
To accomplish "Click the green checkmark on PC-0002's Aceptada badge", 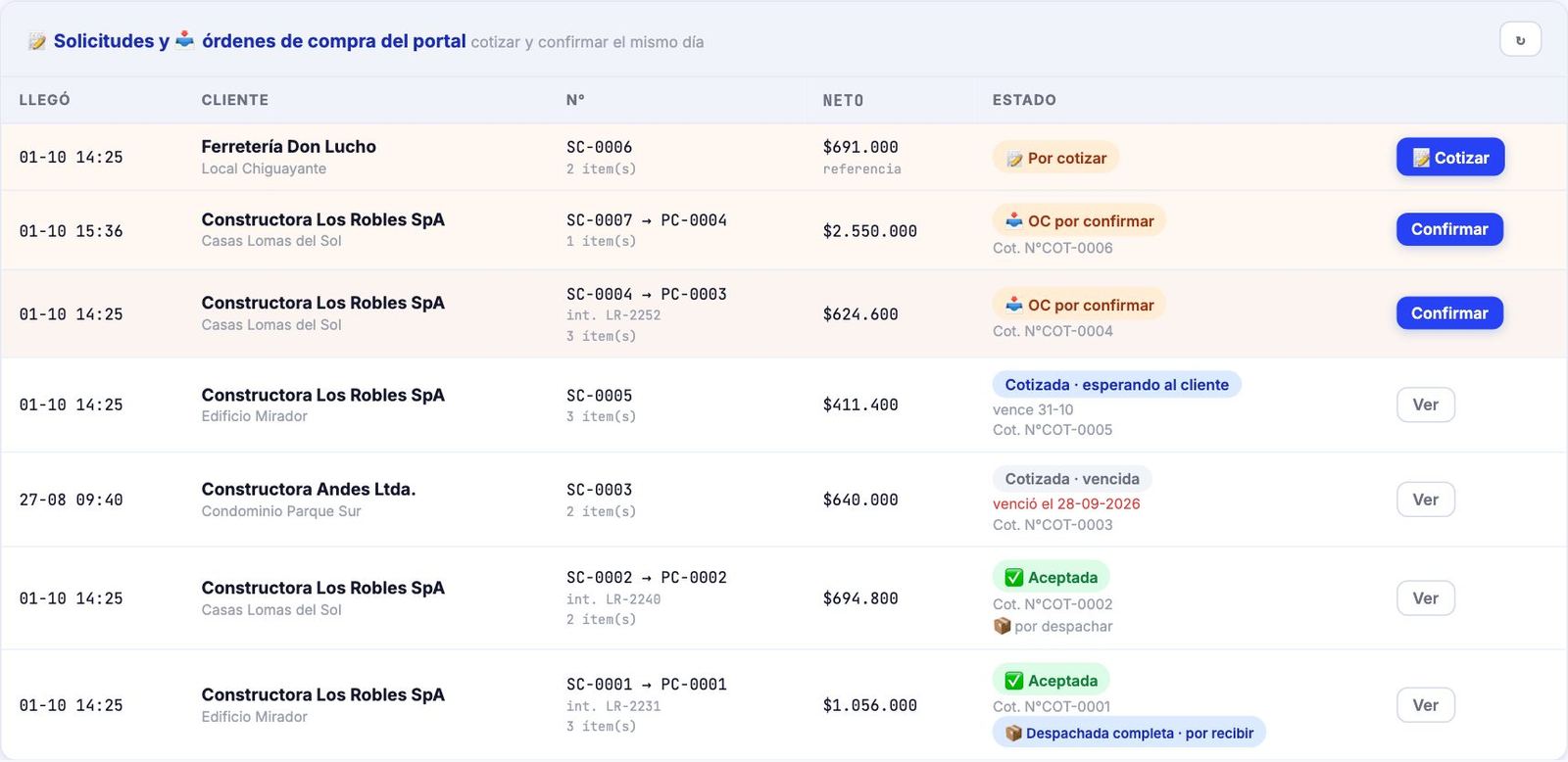I will [1014, 578].
